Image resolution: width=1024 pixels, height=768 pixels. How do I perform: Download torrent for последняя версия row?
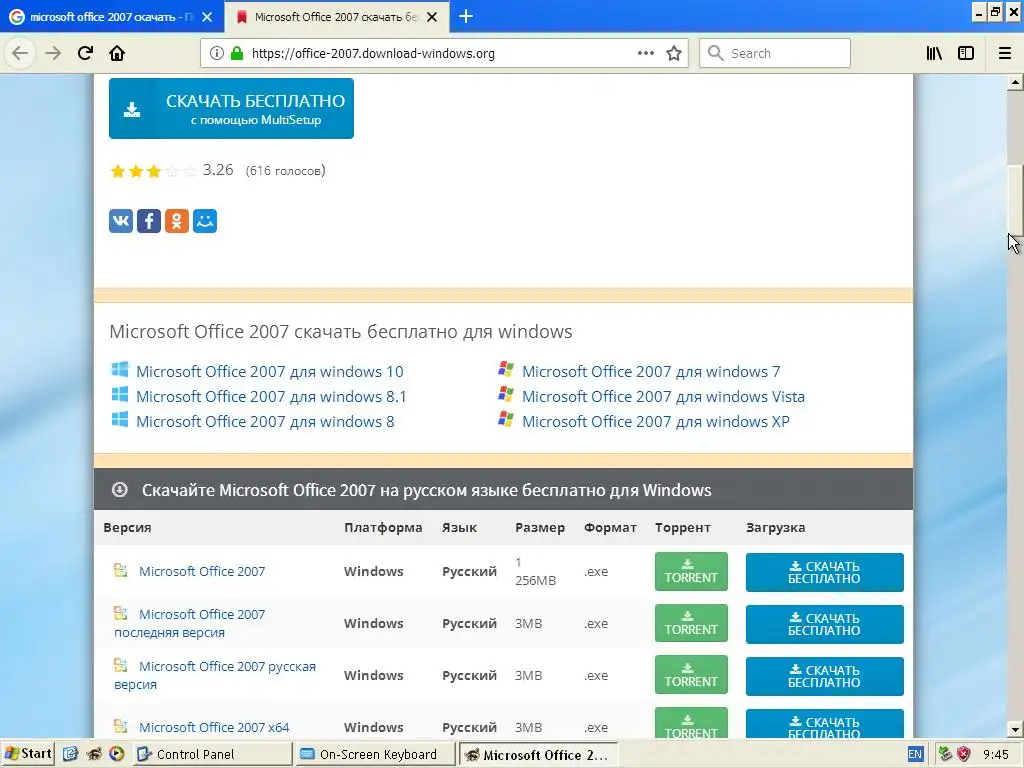691,623
